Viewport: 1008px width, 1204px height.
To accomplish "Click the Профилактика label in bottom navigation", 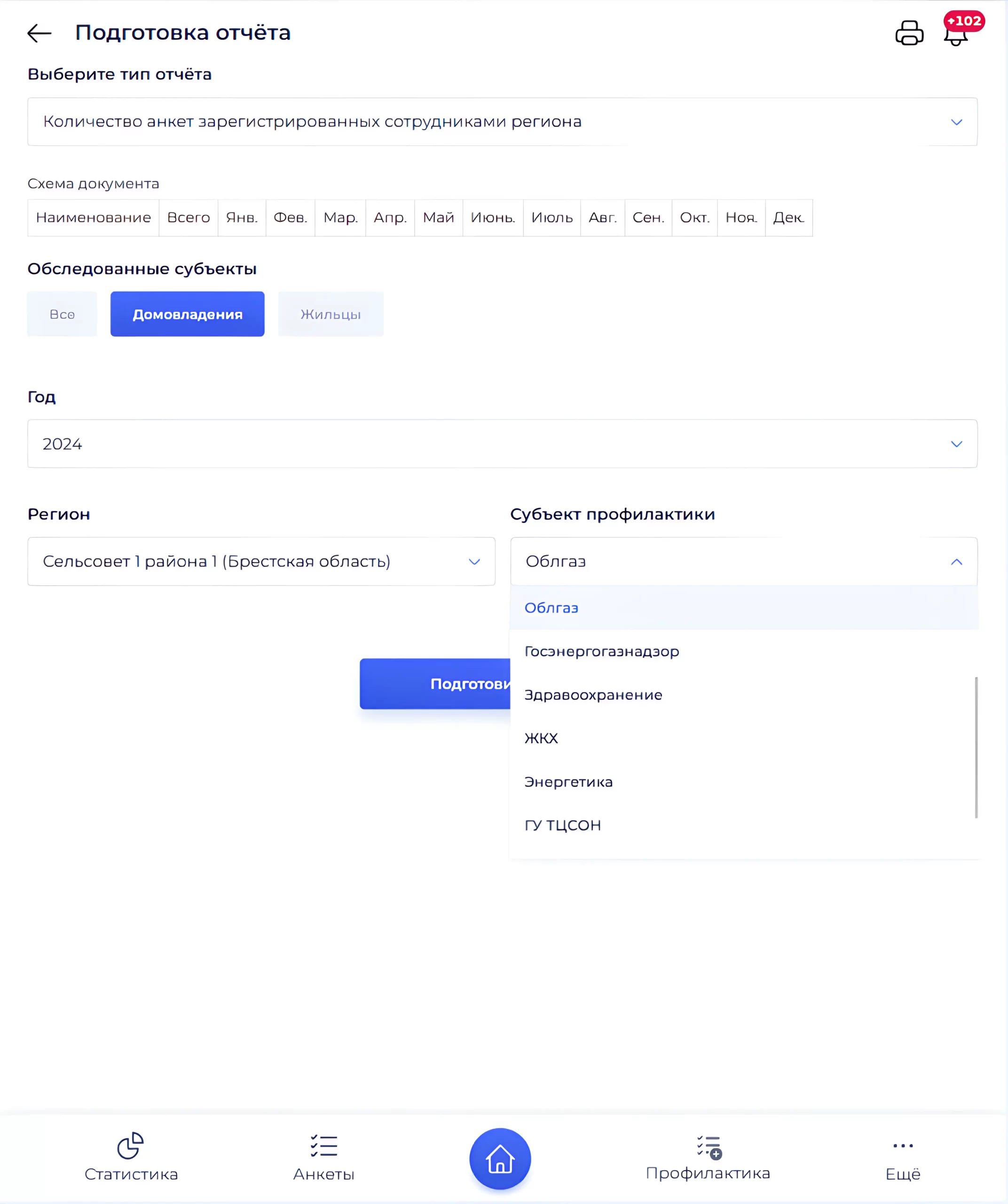I will 709,1173.
